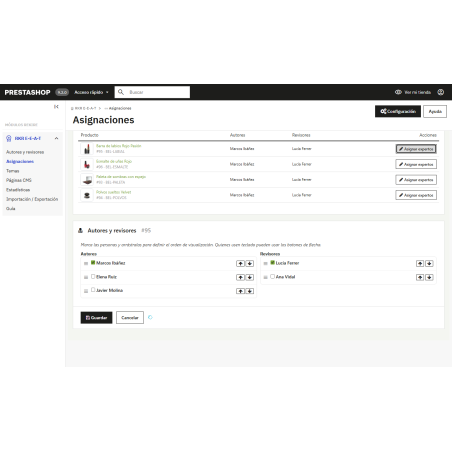This screenshot has height=452, width=452.
Task: Click the RKR E-E-A-T breadcrumb
Action: pos(84,108)
